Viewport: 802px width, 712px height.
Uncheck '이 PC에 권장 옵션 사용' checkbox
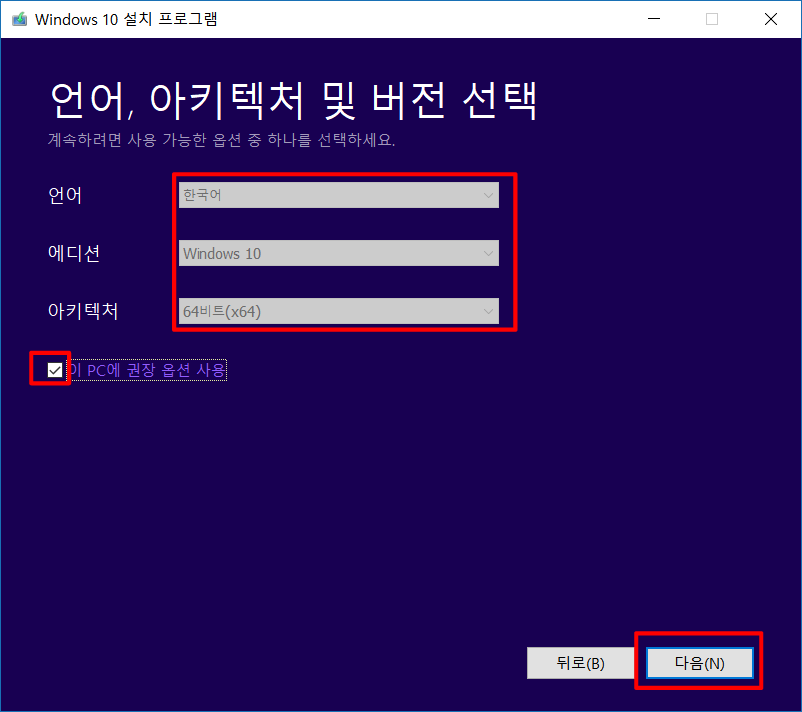pos(55,370)
